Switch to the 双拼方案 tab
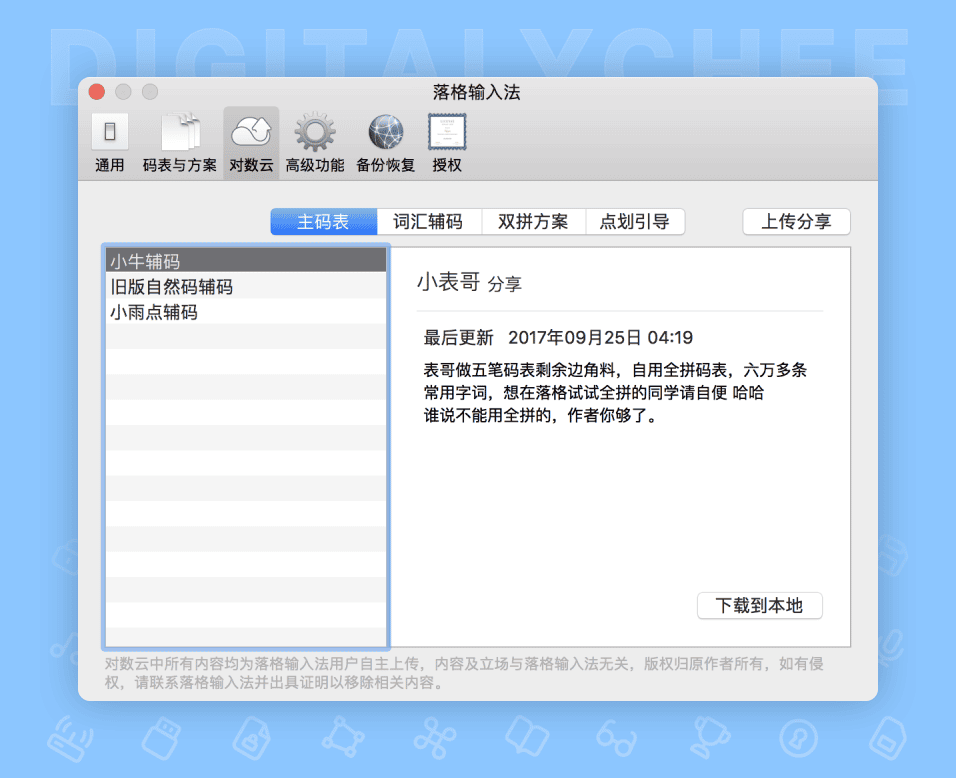This screenshot has width=956, height=778. tap(533, 221)
